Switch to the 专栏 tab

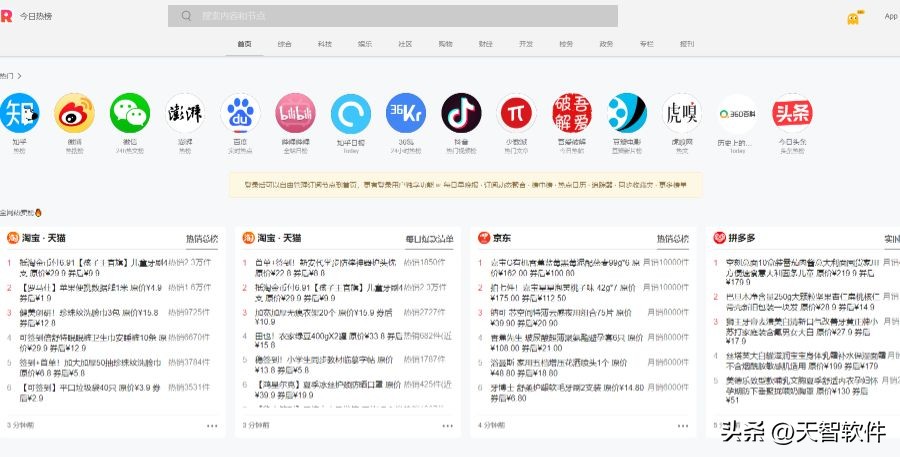646,44
